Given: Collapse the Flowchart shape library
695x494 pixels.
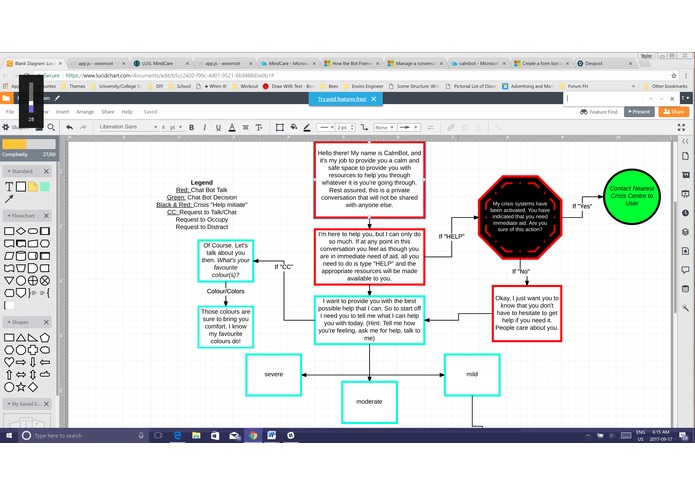Looking at the screenshot, I should [21, 216].
